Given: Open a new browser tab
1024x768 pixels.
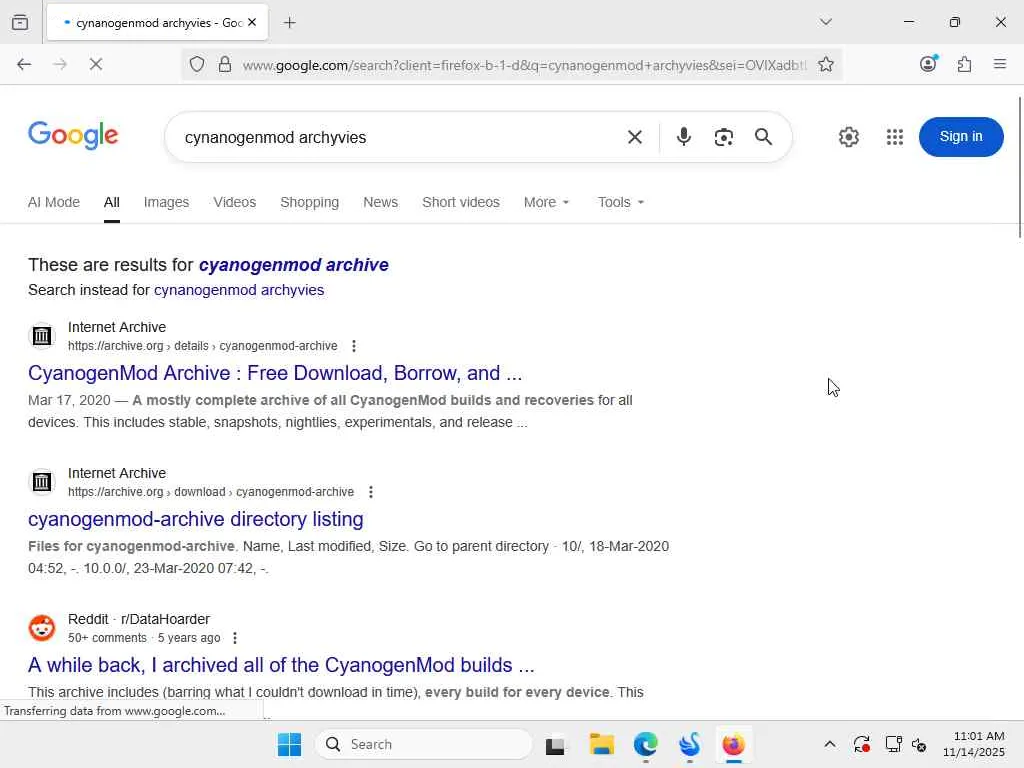Looking at the screenshot, I should tap(289, 23).
